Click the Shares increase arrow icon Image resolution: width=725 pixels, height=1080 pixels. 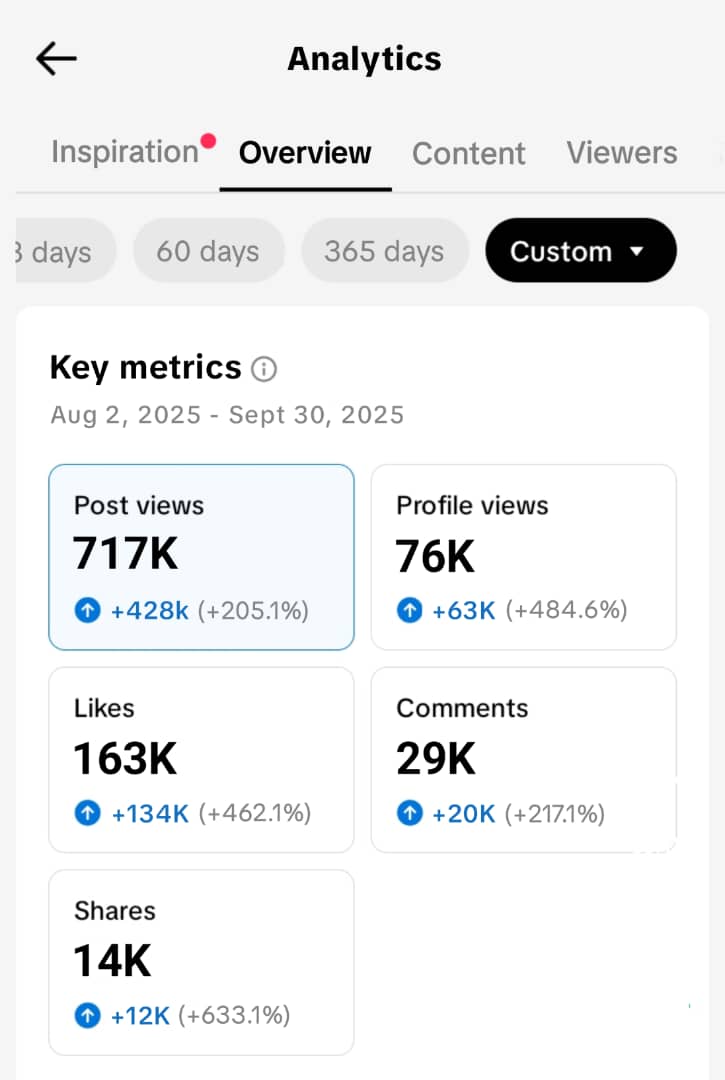pos(88,1016)
